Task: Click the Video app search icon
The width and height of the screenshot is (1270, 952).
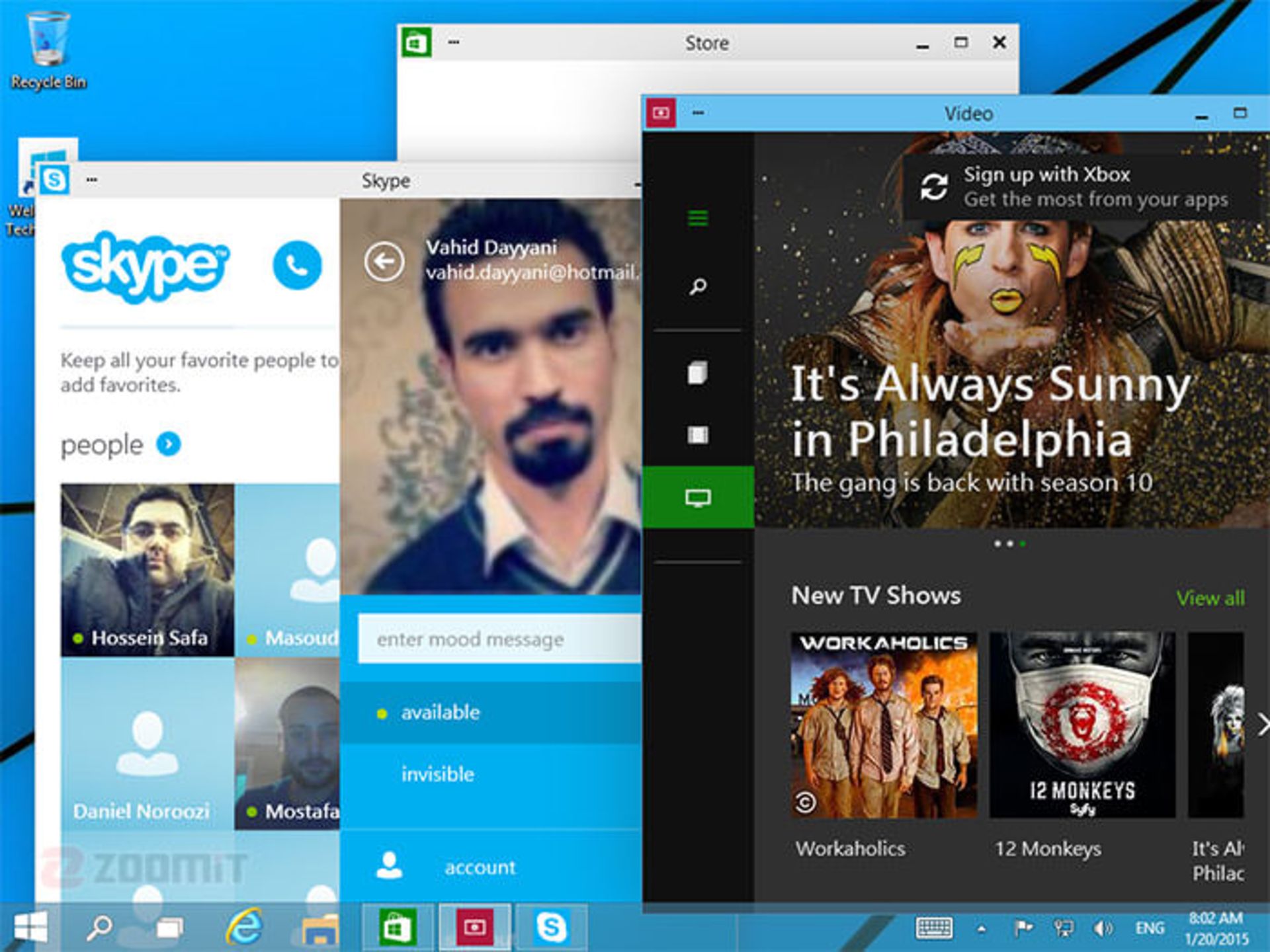Action: 698,286
